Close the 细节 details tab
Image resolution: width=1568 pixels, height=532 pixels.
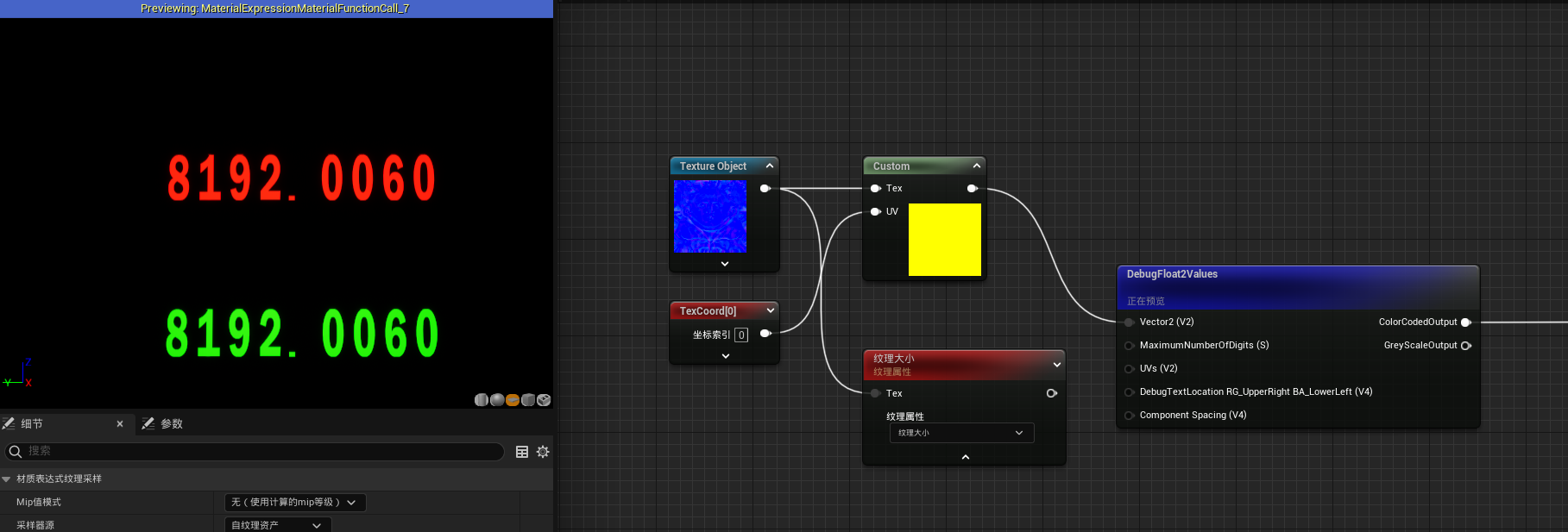point(120,424)
